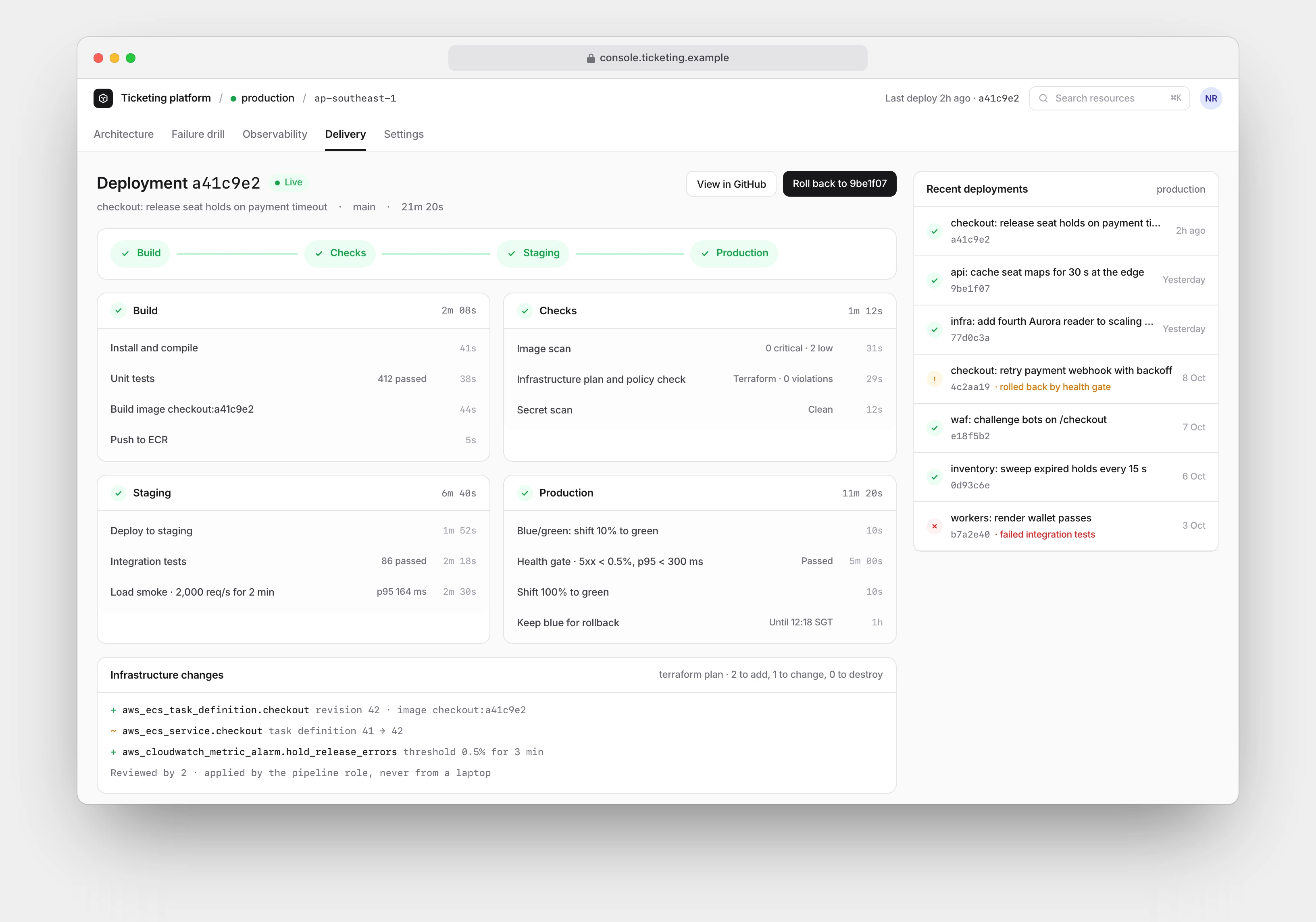Click 'rolled back by health gate' label
This screenshot has height=922, width=1316.
[1055, 387]
